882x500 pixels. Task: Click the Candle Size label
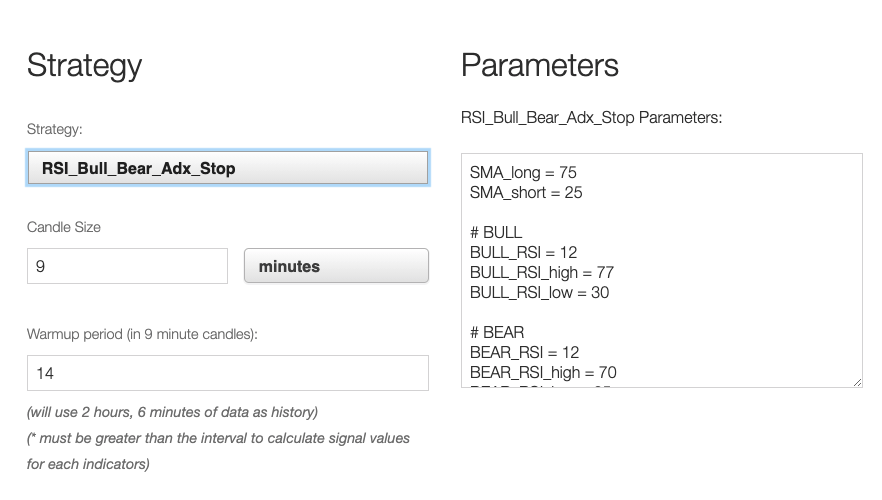click(64, 227)
